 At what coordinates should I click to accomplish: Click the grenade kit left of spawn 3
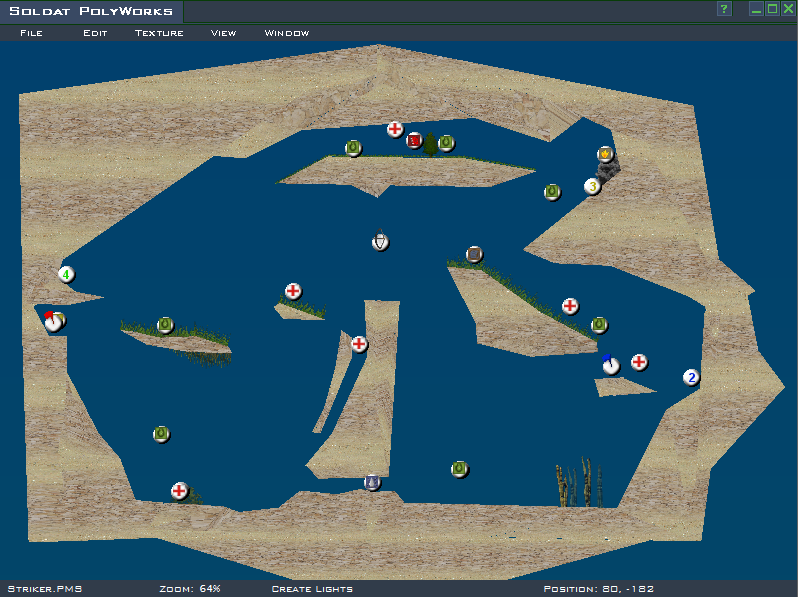tap(552, 192)
